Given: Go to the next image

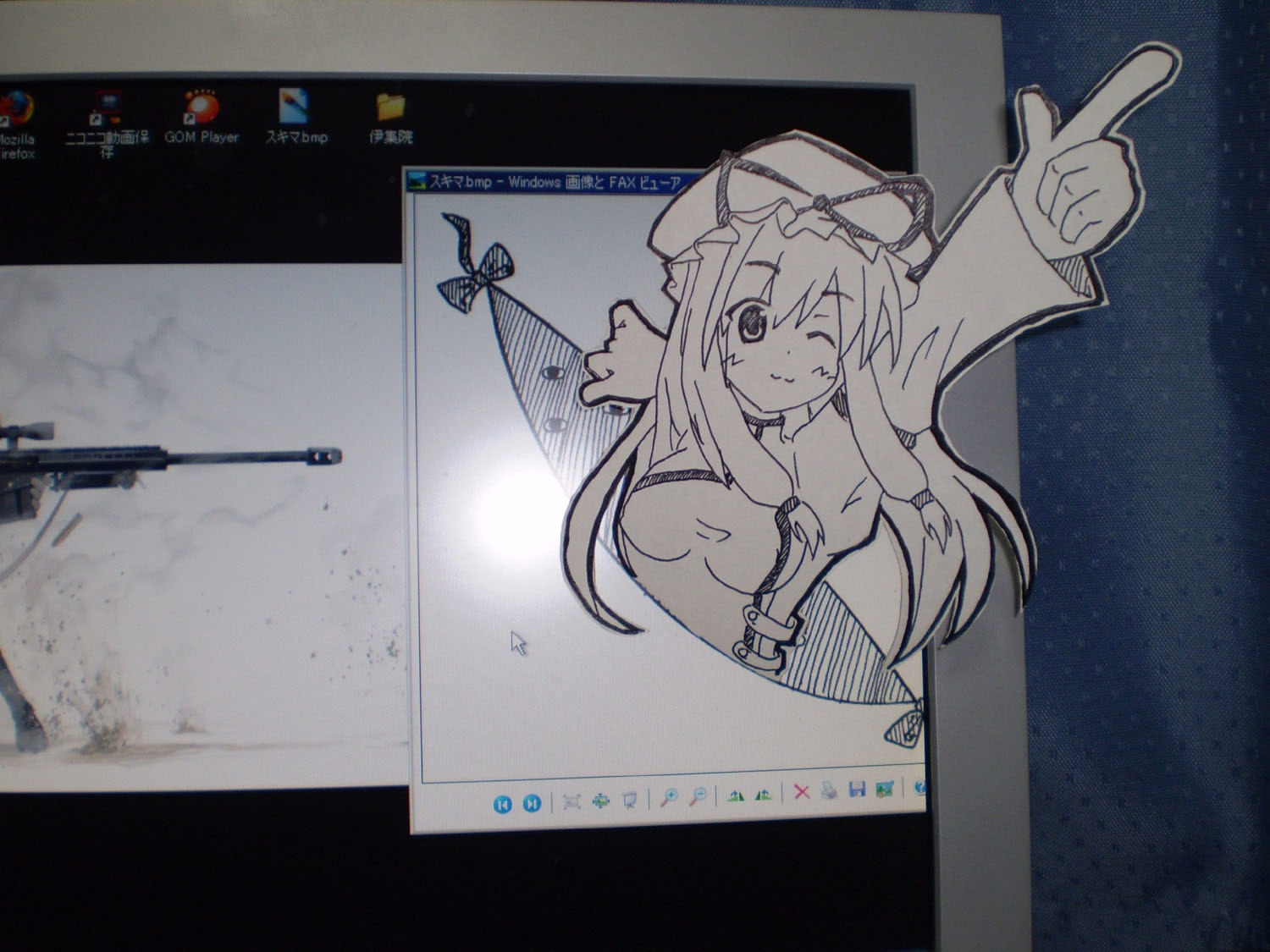Looking at the screenshot, I should click(x=532, y=803).
